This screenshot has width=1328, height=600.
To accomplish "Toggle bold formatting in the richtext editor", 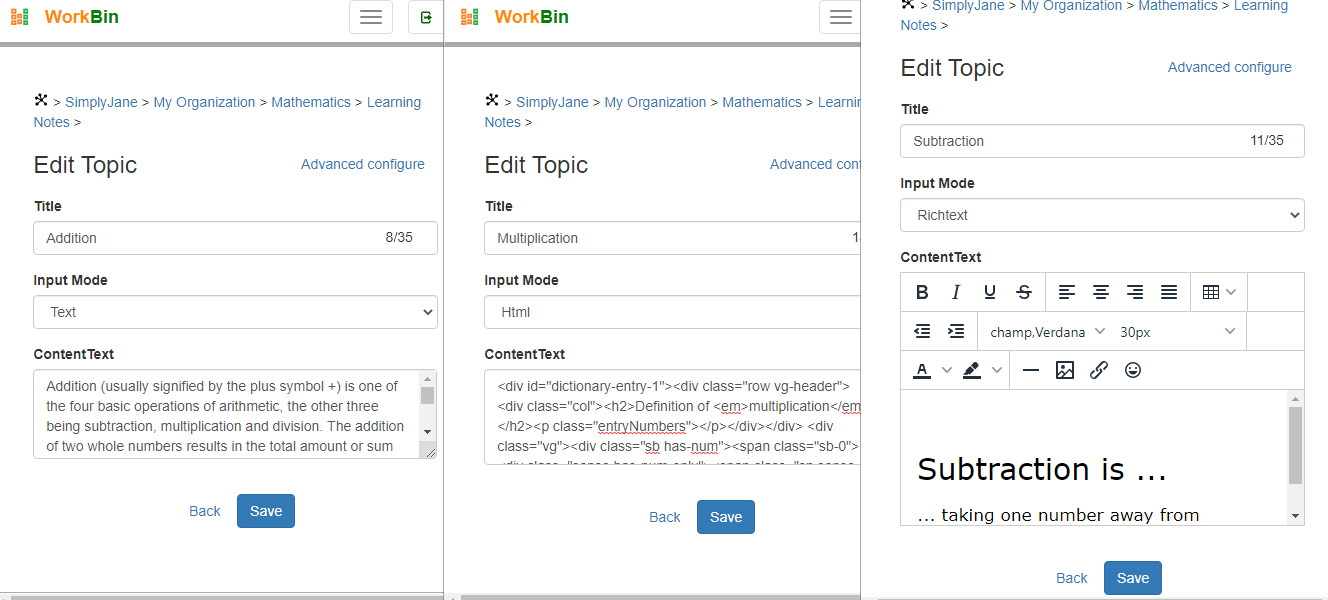I will 922,292.
